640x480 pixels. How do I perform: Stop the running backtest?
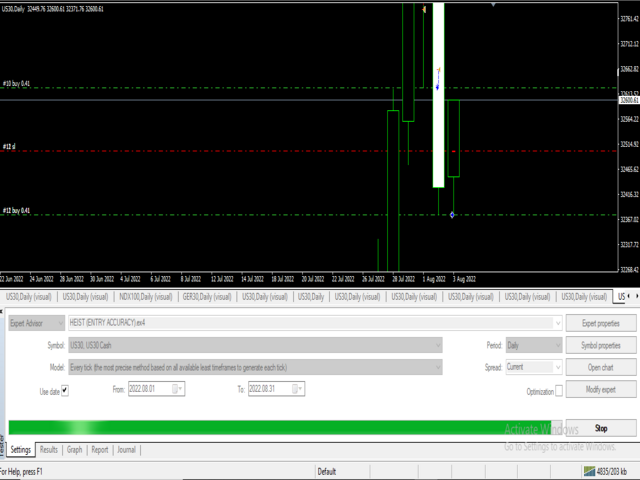(x=600, y=428)
